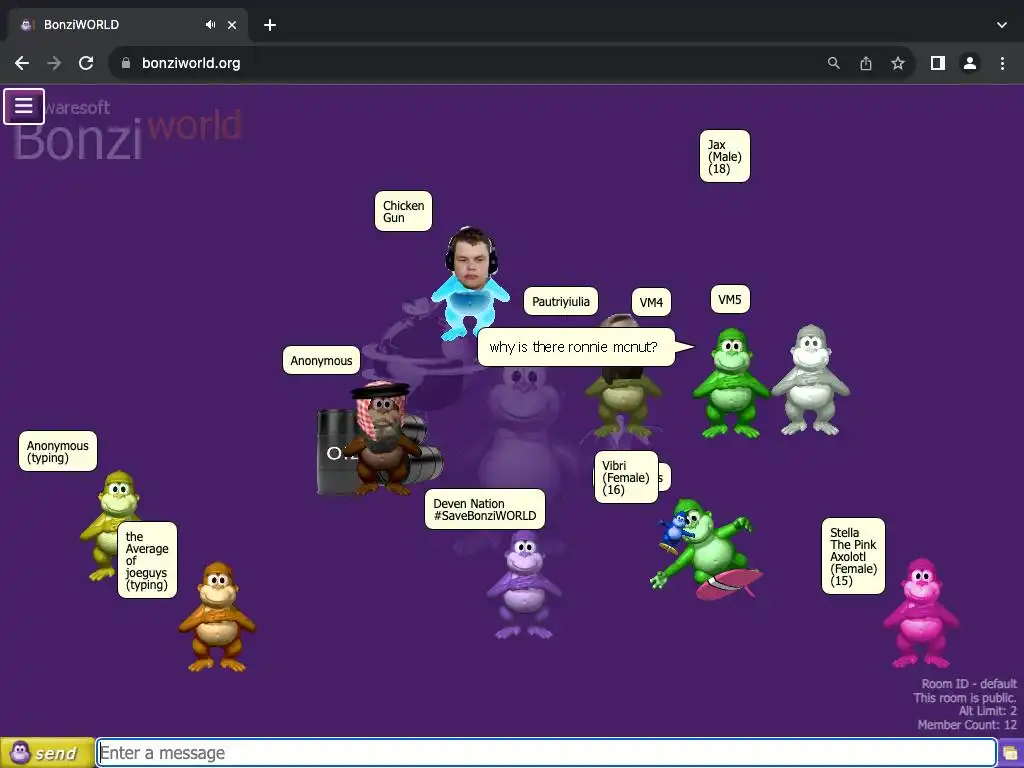Expand the tab search chevron
The height and width of the screenshot is (768, 1024).
[x=1002, y=25]
